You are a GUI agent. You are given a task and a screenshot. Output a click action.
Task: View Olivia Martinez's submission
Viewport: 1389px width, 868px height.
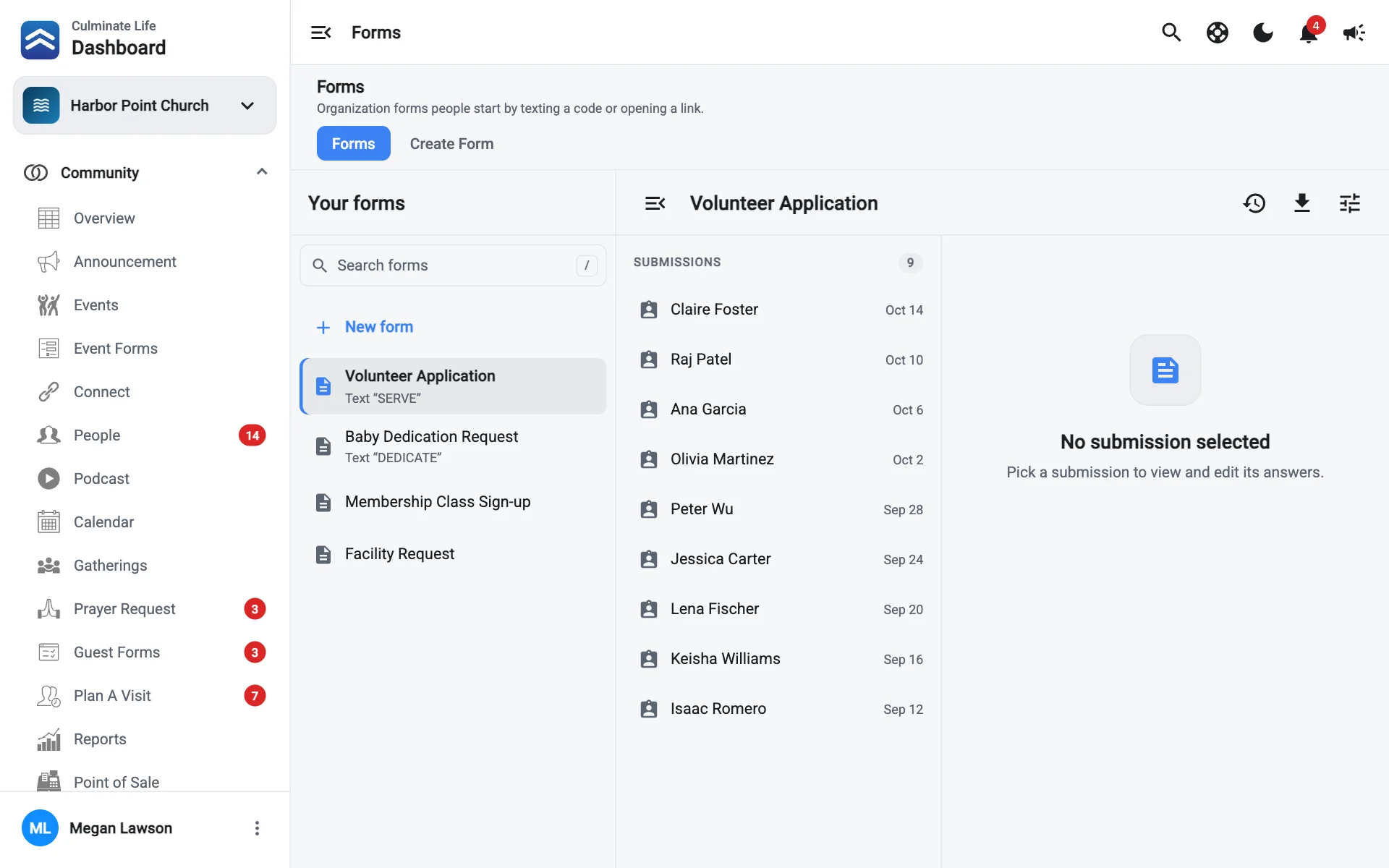tap(779, 459)
